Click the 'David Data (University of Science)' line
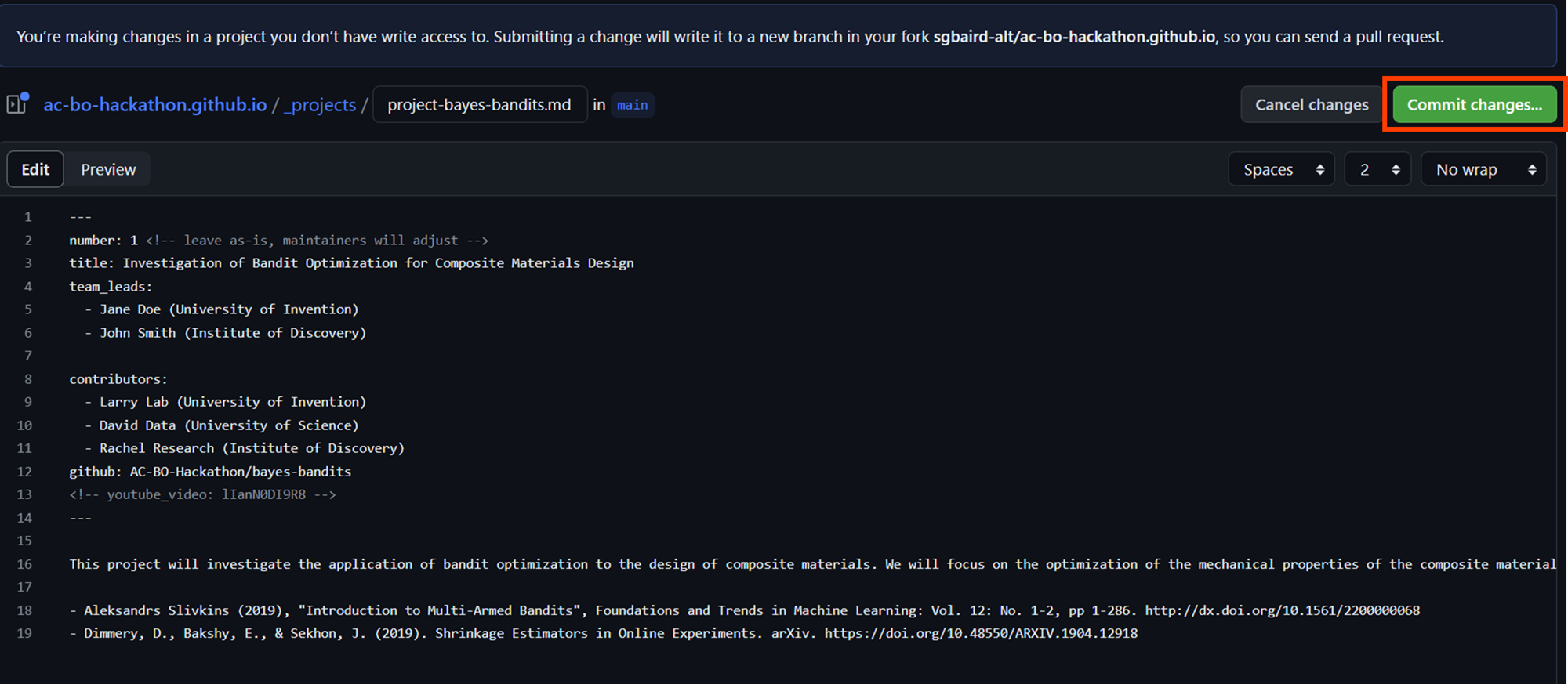This screenshot has width=1568, height=684. [222, 425]
